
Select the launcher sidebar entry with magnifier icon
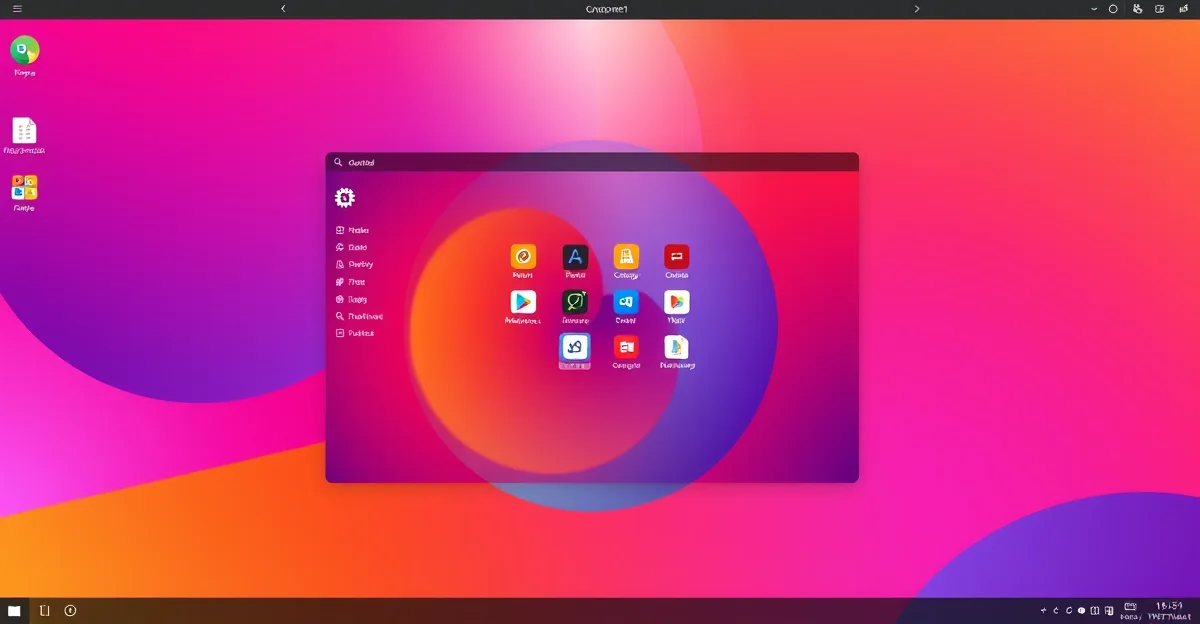[x=360, y=316]
